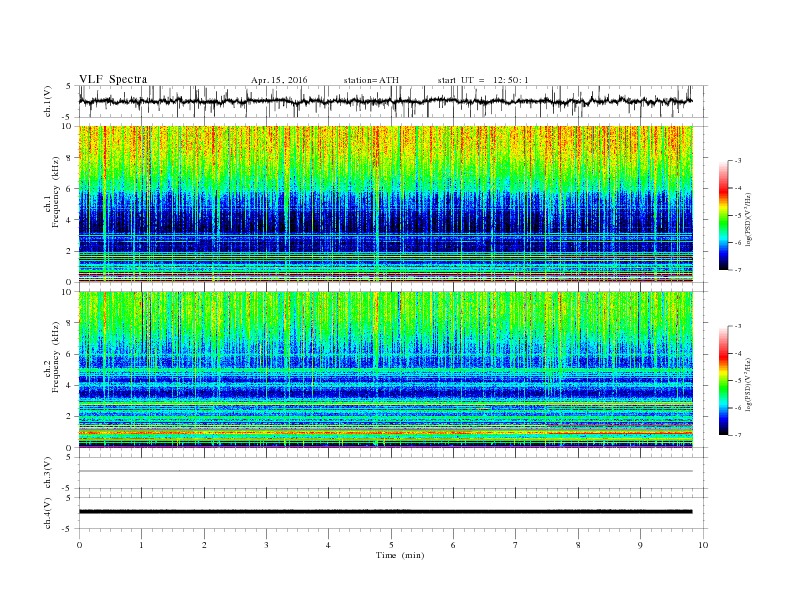
Task: Click the thick ch.4 voltage trace
Action: pyautogui.click(x=386, y=512)
